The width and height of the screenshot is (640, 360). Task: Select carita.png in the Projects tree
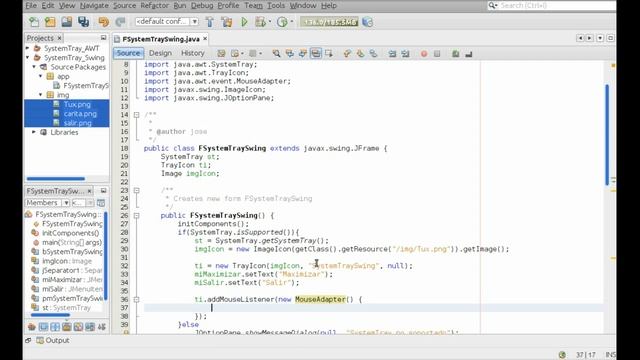point(80,114)
